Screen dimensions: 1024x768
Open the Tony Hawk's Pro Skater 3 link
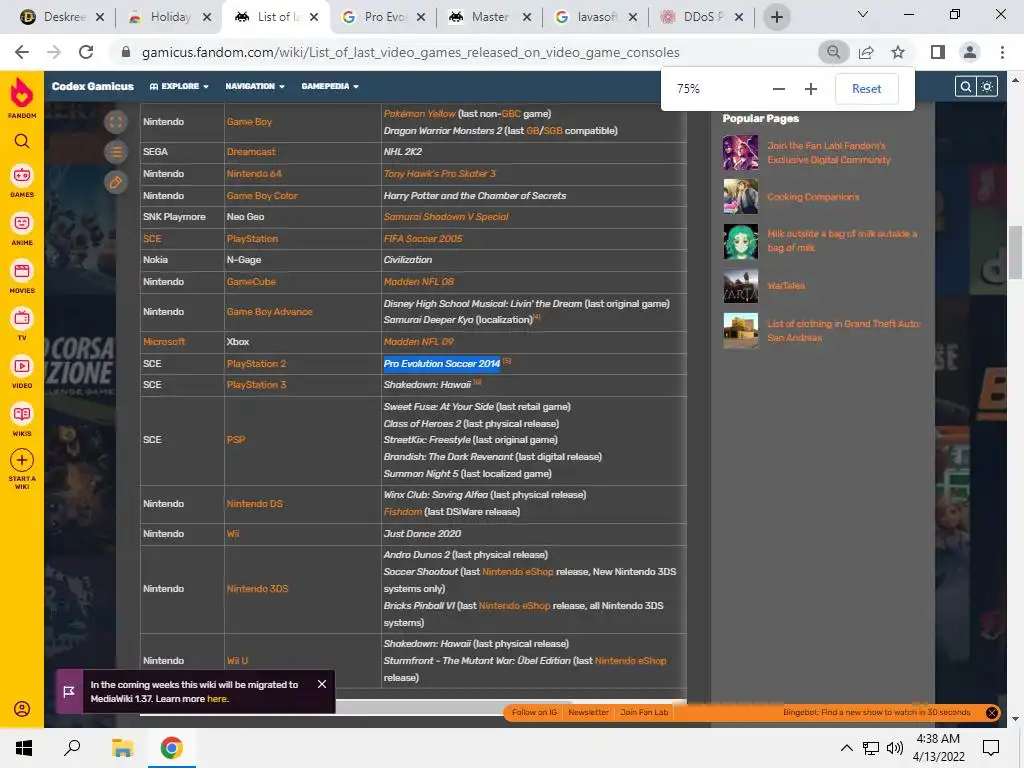pyautogui.click(x=440, y=174)
